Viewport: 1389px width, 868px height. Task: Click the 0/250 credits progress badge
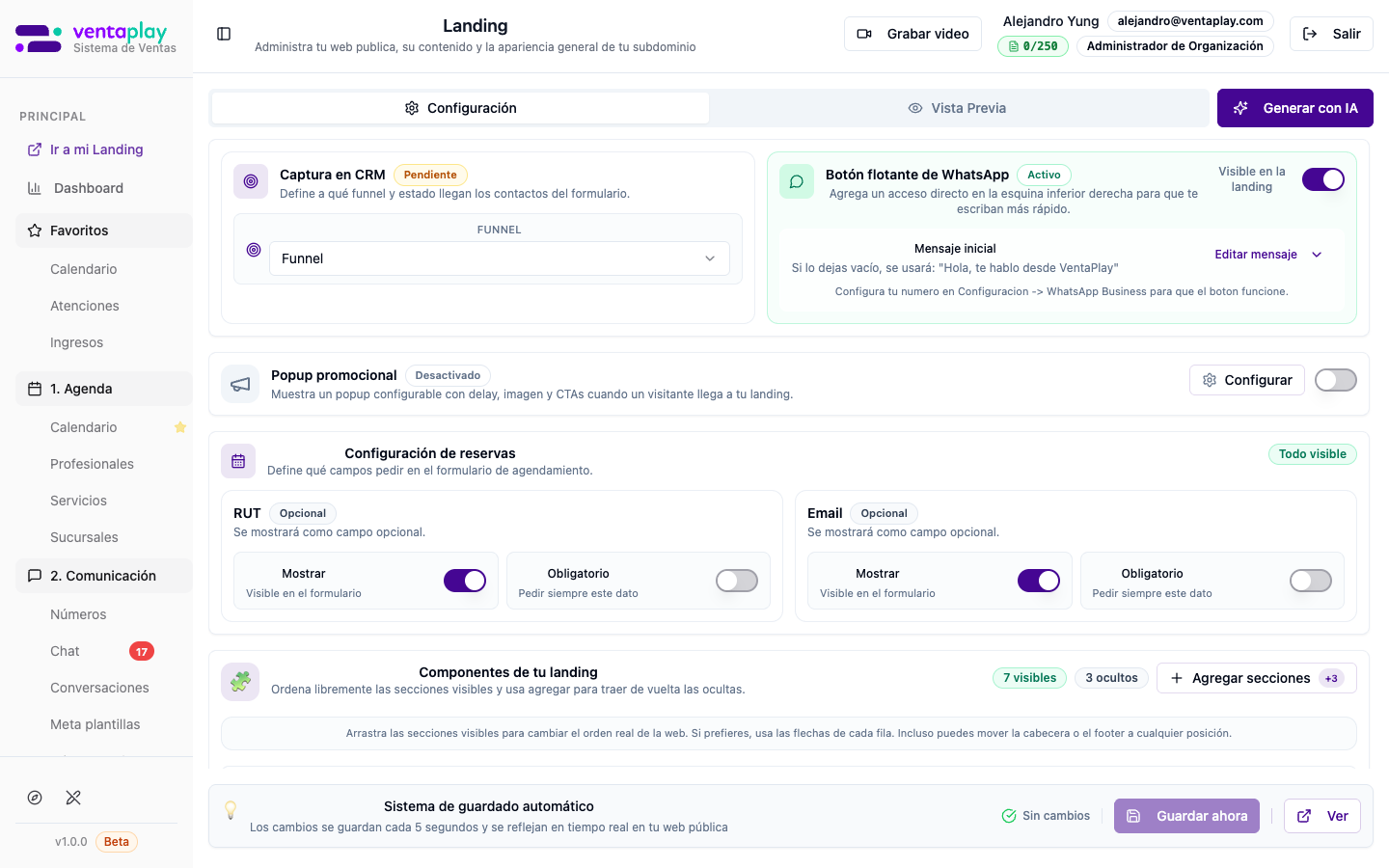1032,45
